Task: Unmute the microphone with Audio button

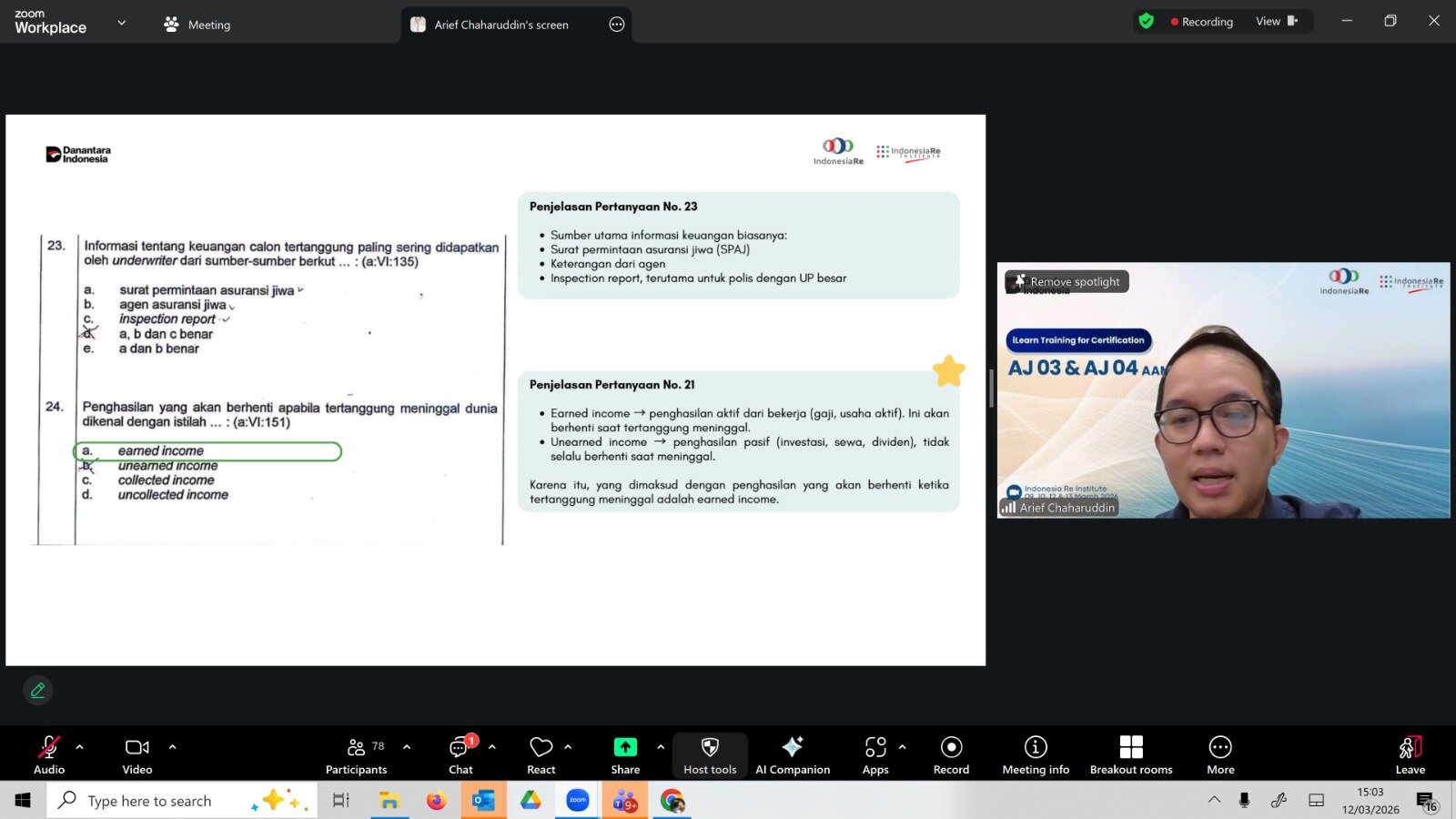Action: [49, 754]
